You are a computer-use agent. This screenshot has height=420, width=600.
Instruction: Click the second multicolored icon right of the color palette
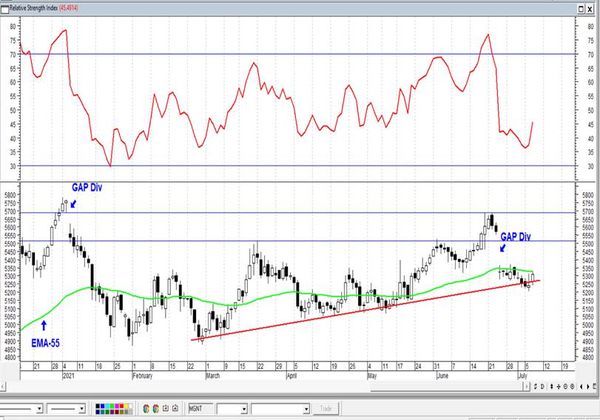[x=156, y=409]
